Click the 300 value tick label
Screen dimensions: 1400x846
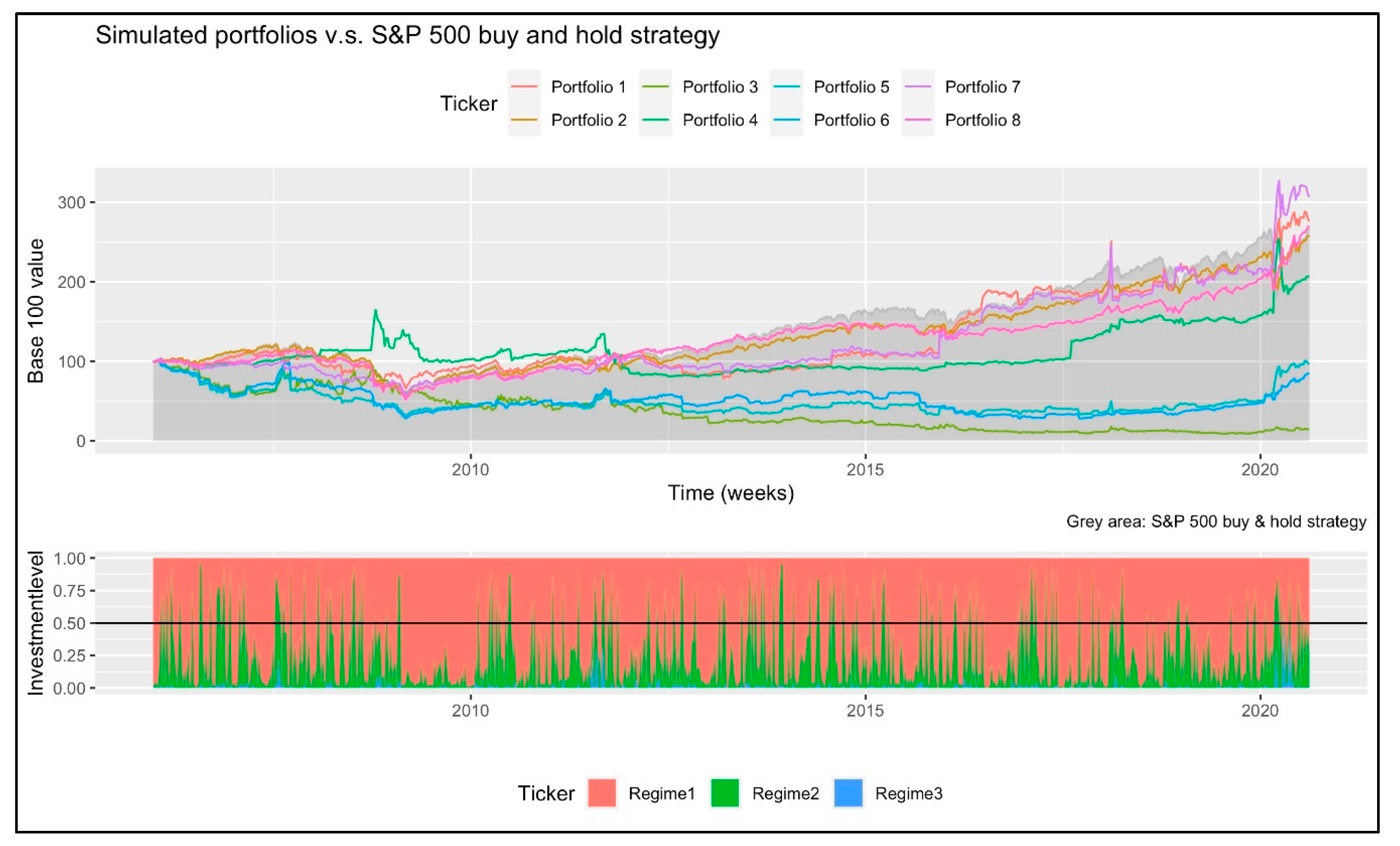(71, 203)
